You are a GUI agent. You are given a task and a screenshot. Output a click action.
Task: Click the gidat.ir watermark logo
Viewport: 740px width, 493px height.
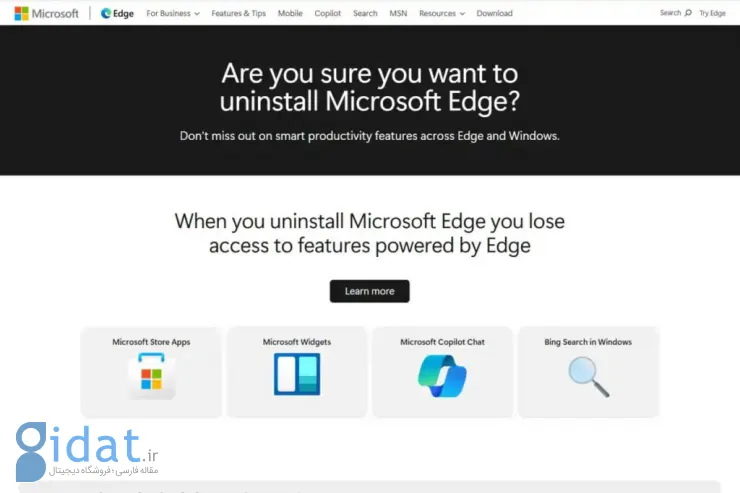(87, 451)
